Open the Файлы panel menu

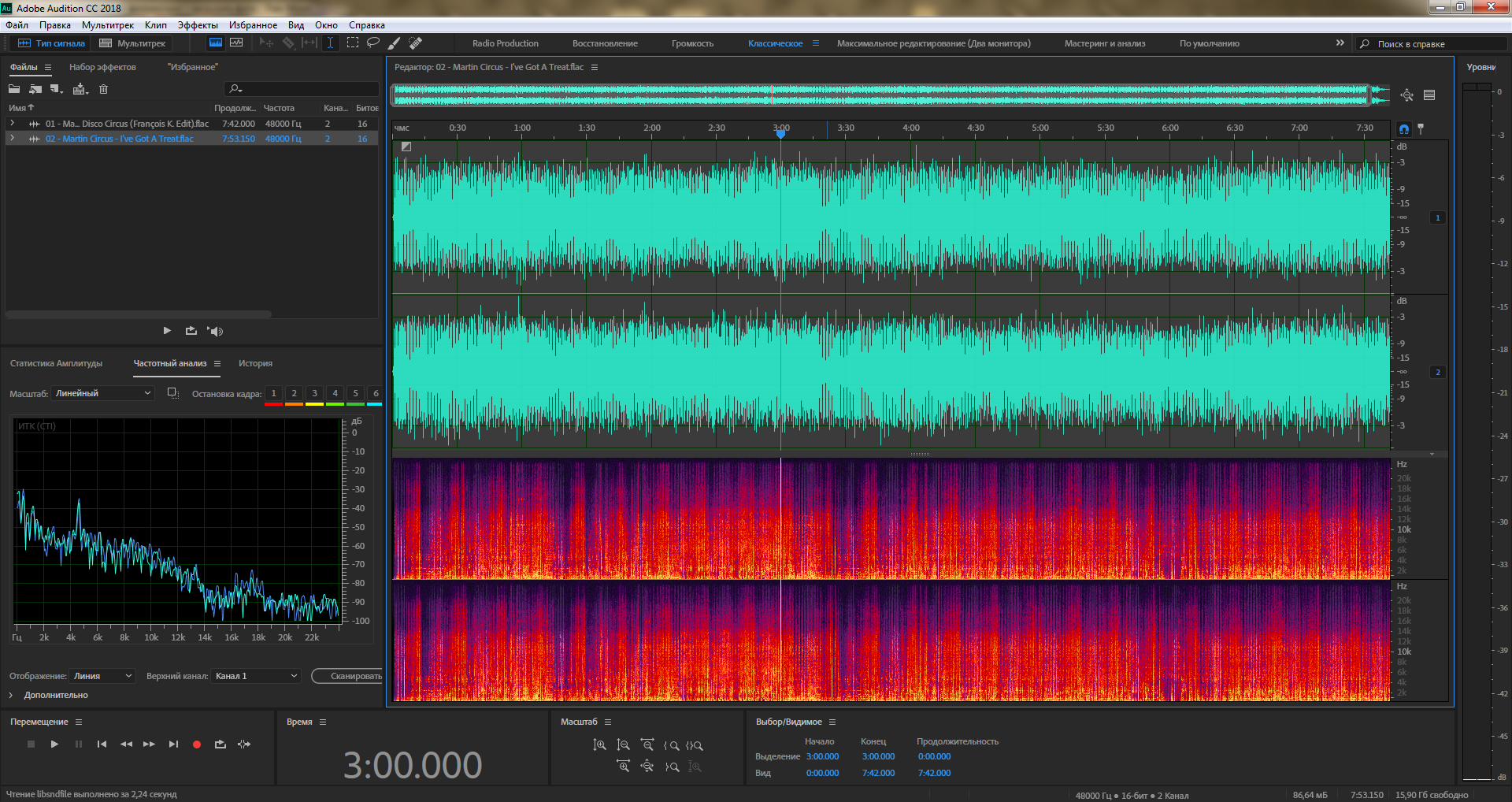48,68
